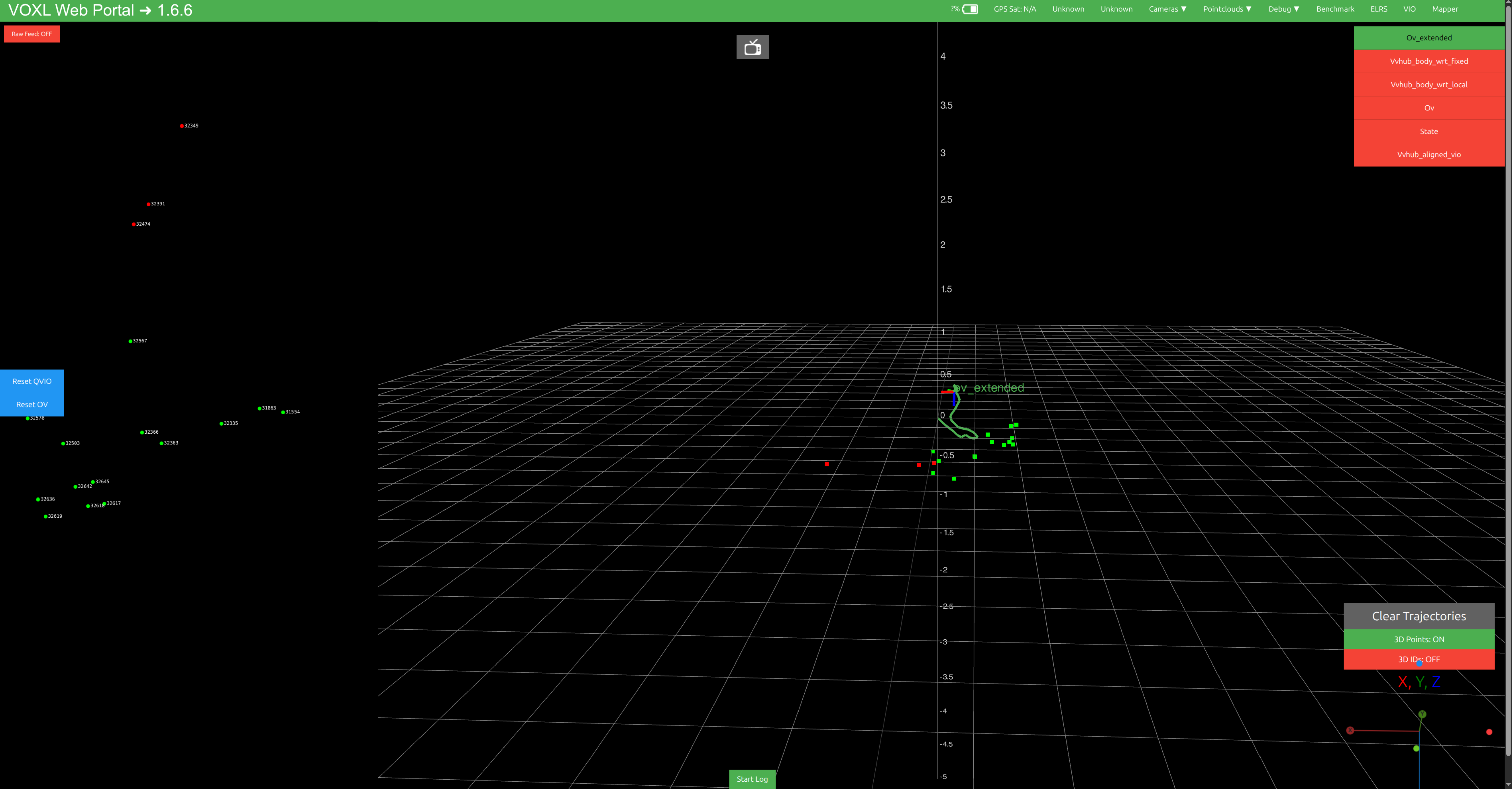Clear Trajectories in the 3D view

(1419, 616)
